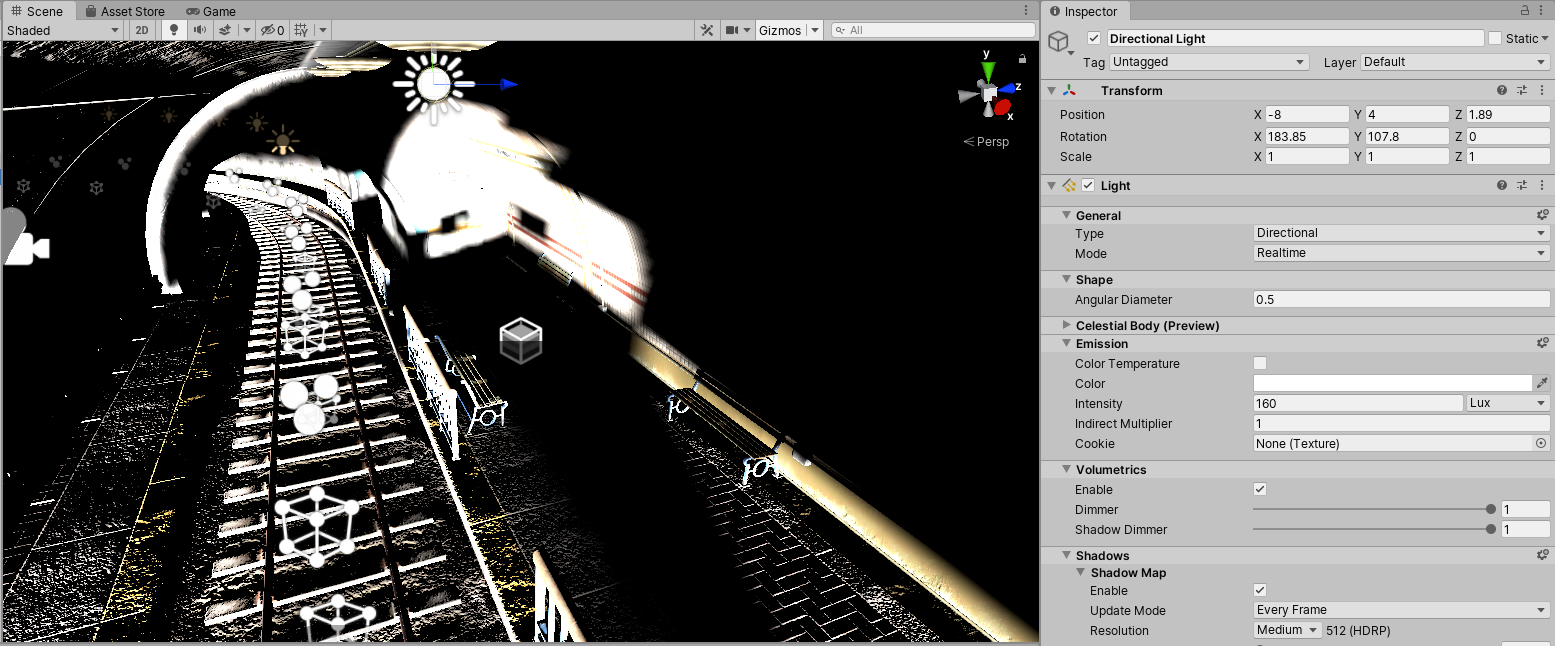Toggle scene lighting with the lightbulb icon

point(174,30)
